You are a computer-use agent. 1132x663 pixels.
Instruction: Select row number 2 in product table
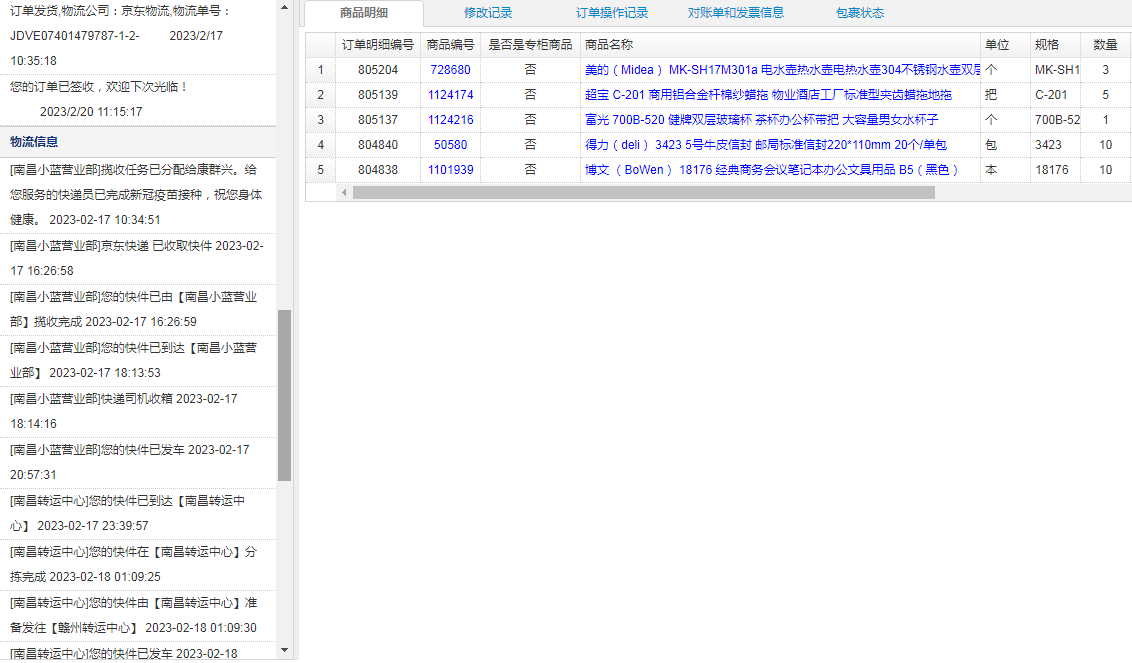(x=321, y=95)
